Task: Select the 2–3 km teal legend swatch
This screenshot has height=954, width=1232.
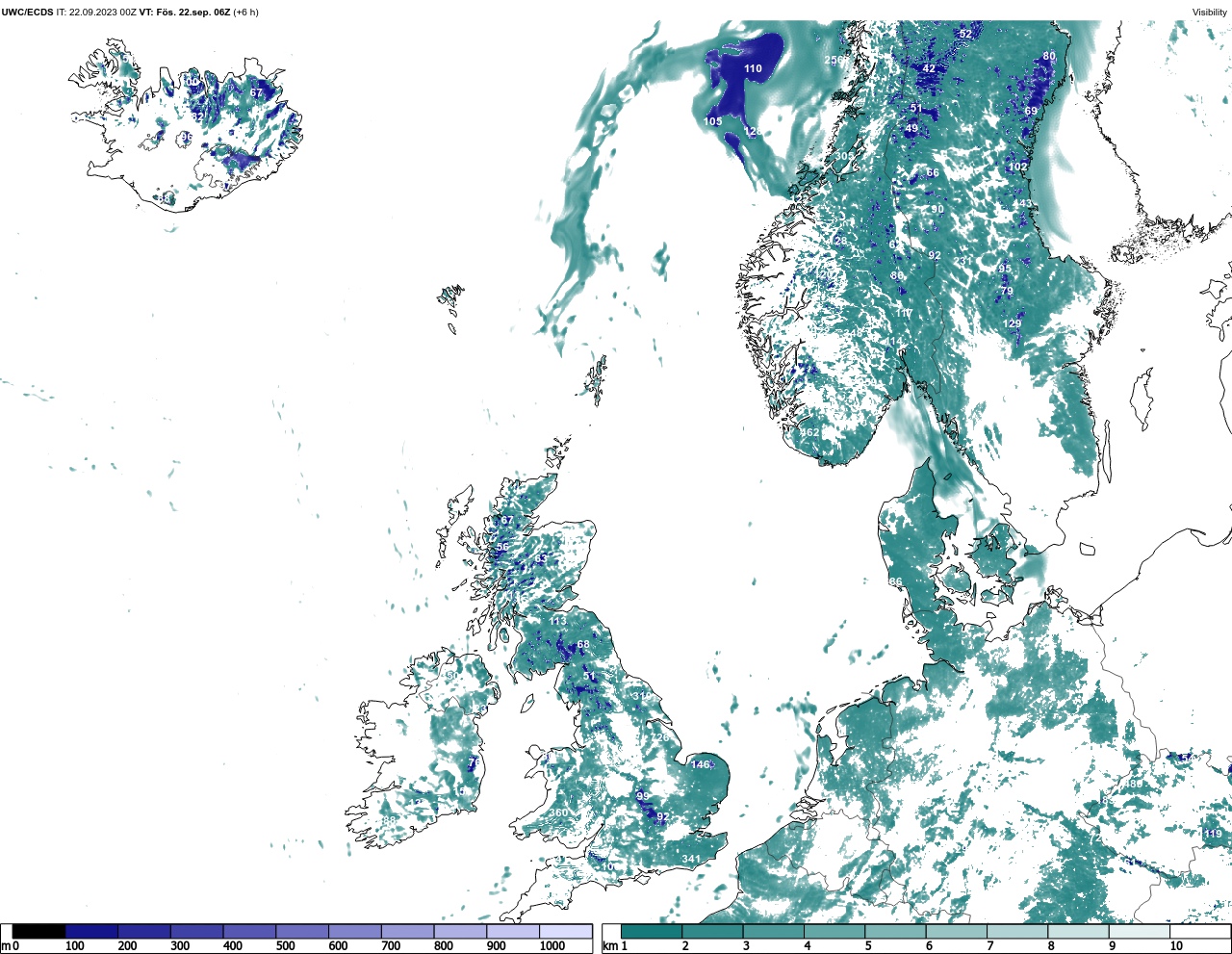Action: click(x=712, y=932)
